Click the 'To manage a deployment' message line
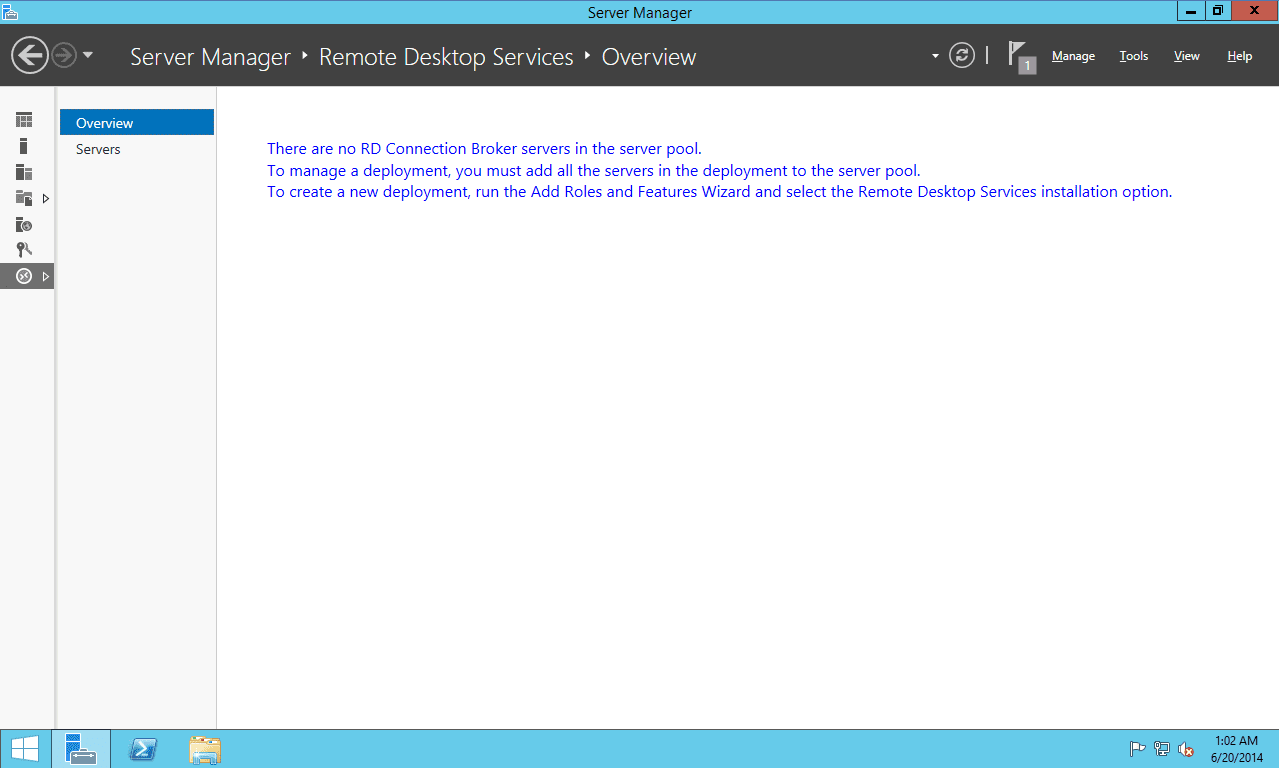This screenshot has width=1279, height=768. point(594,170)
